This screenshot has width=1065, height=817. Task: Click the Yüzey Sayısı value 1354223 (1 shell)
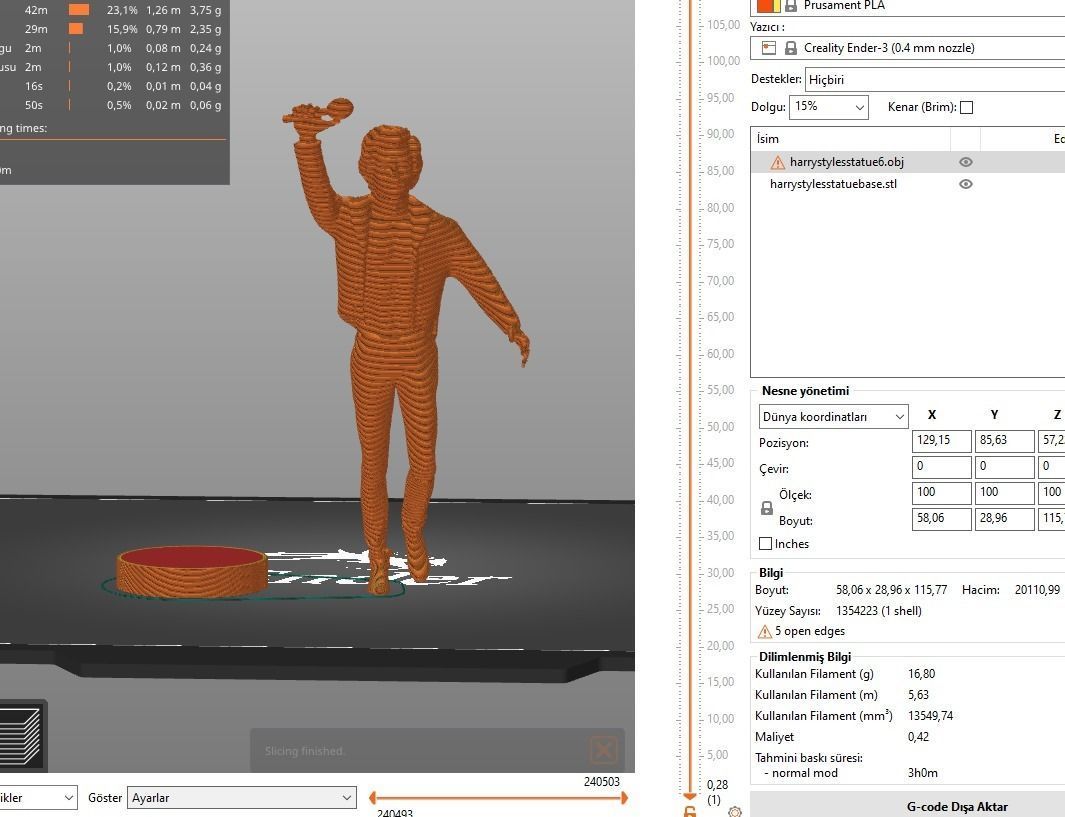pos(879,611)
